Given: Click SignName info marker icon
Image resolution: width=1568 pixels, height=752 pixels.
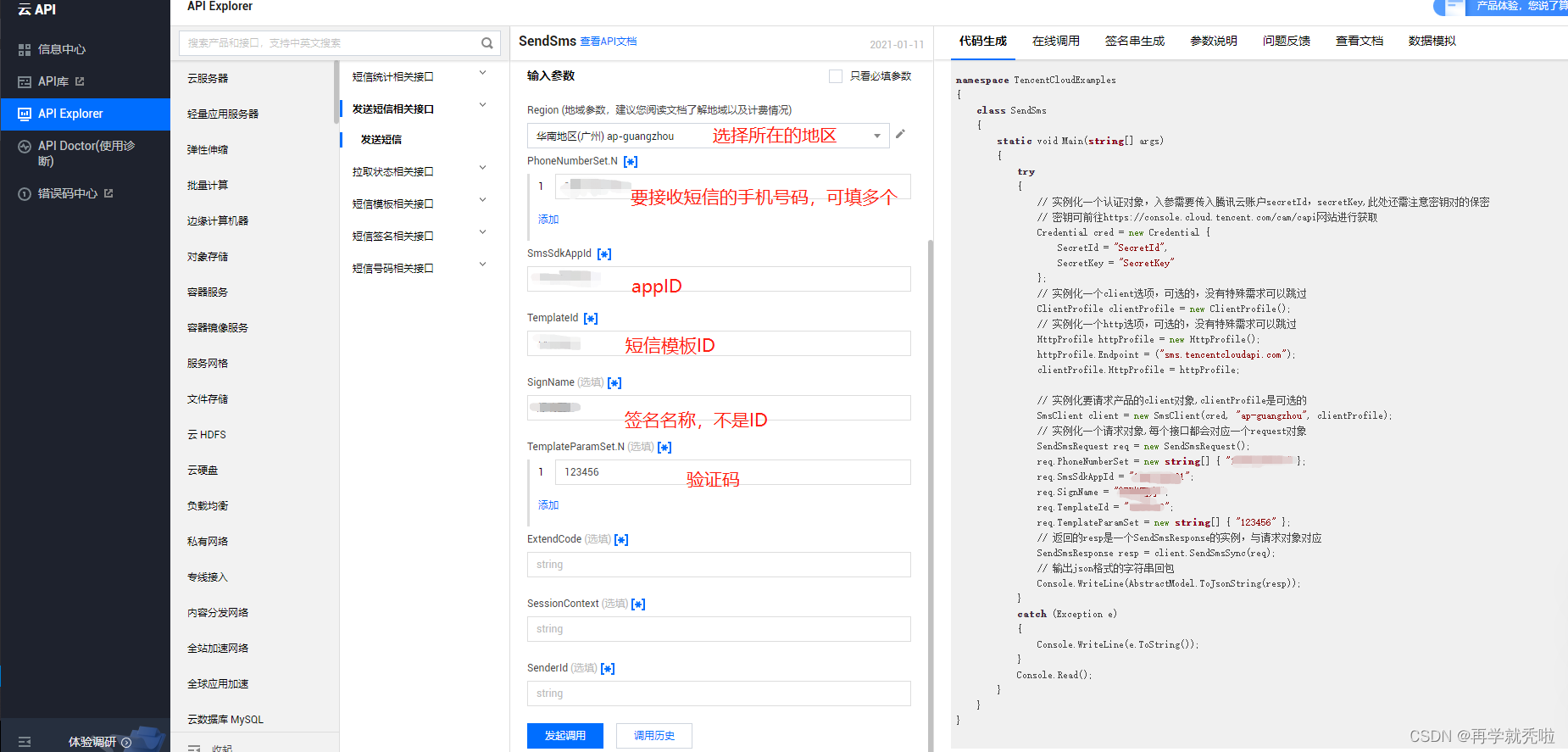Looking at the screenshot, I should [614, 382].
